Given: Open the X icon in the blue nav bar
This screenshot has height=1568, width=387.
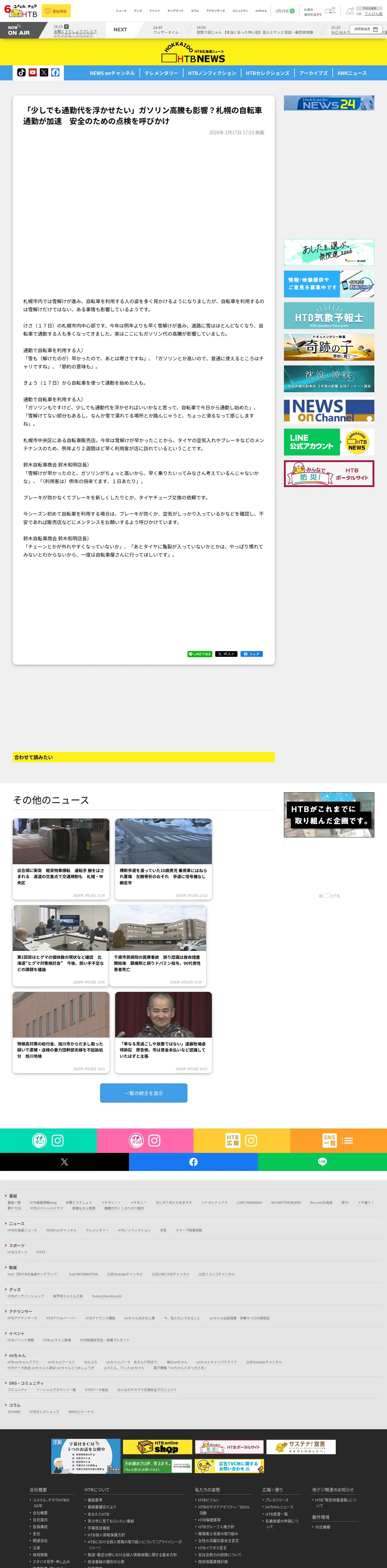Looking at the screenshot, I should (44, 73).
